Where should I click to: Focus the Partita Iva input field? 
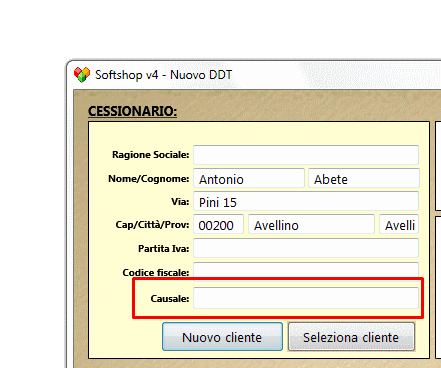tap(306, 248)
